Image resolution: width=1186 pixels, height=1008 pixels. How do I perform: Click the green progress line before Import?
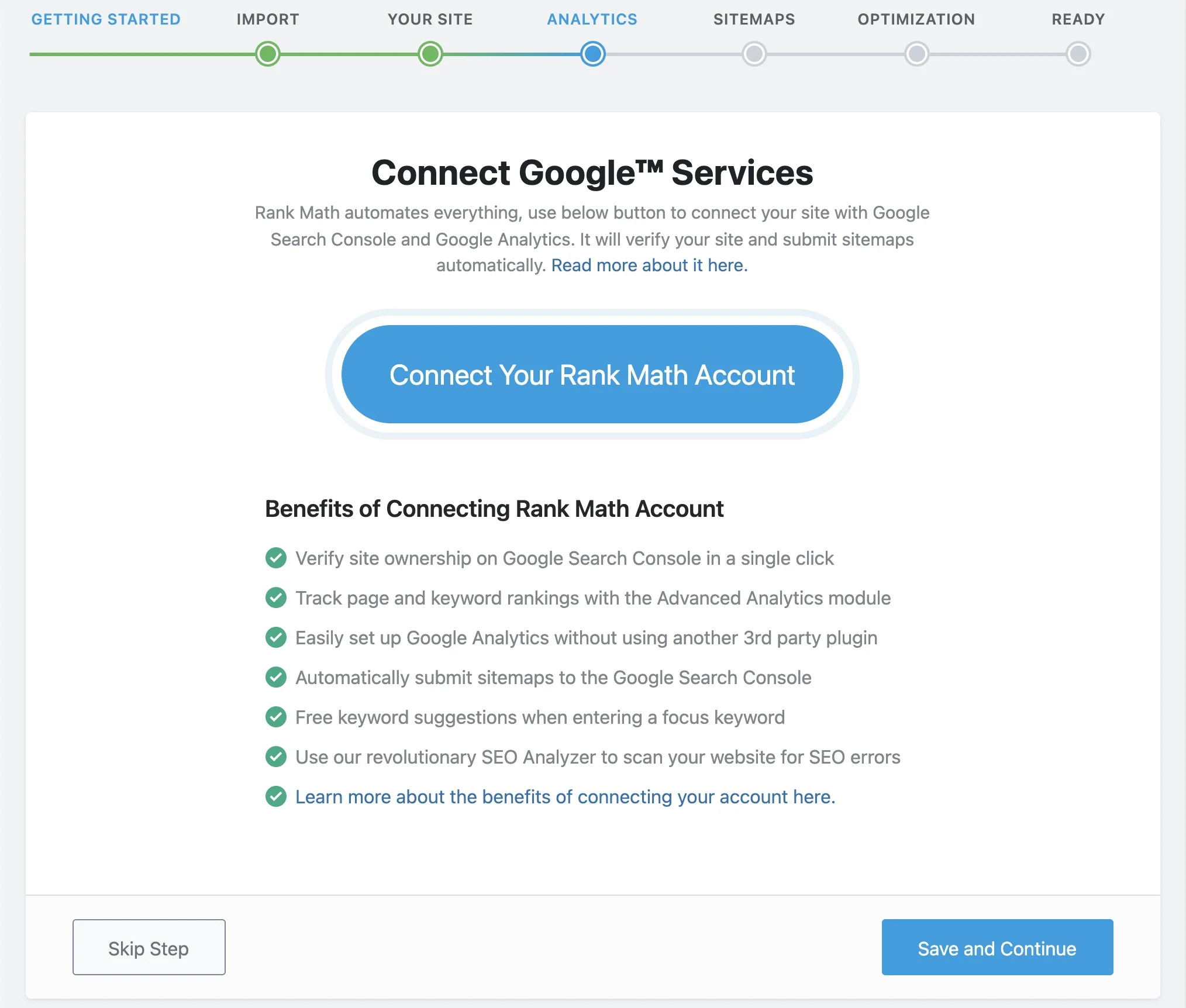143,54
